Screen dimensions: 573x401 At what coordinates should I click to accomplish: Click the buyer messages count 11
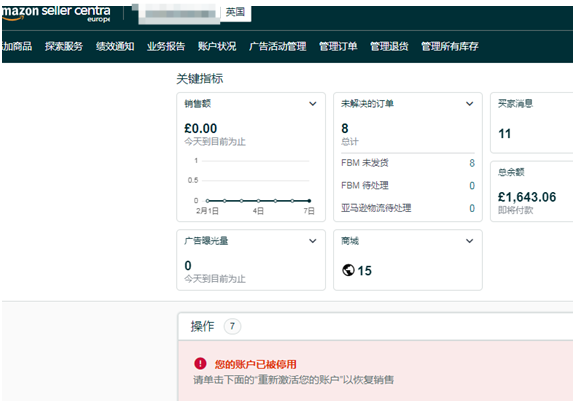tap(505, 134)
